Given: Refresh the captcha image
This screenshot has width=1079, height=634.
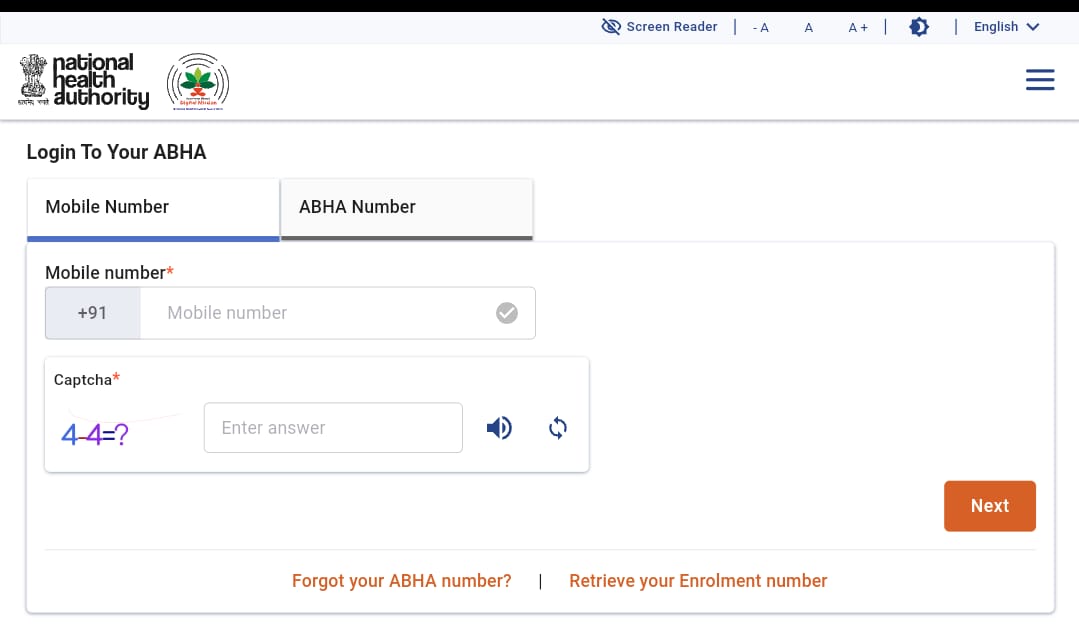Looking at the screenshot, I should click(558, 428).
